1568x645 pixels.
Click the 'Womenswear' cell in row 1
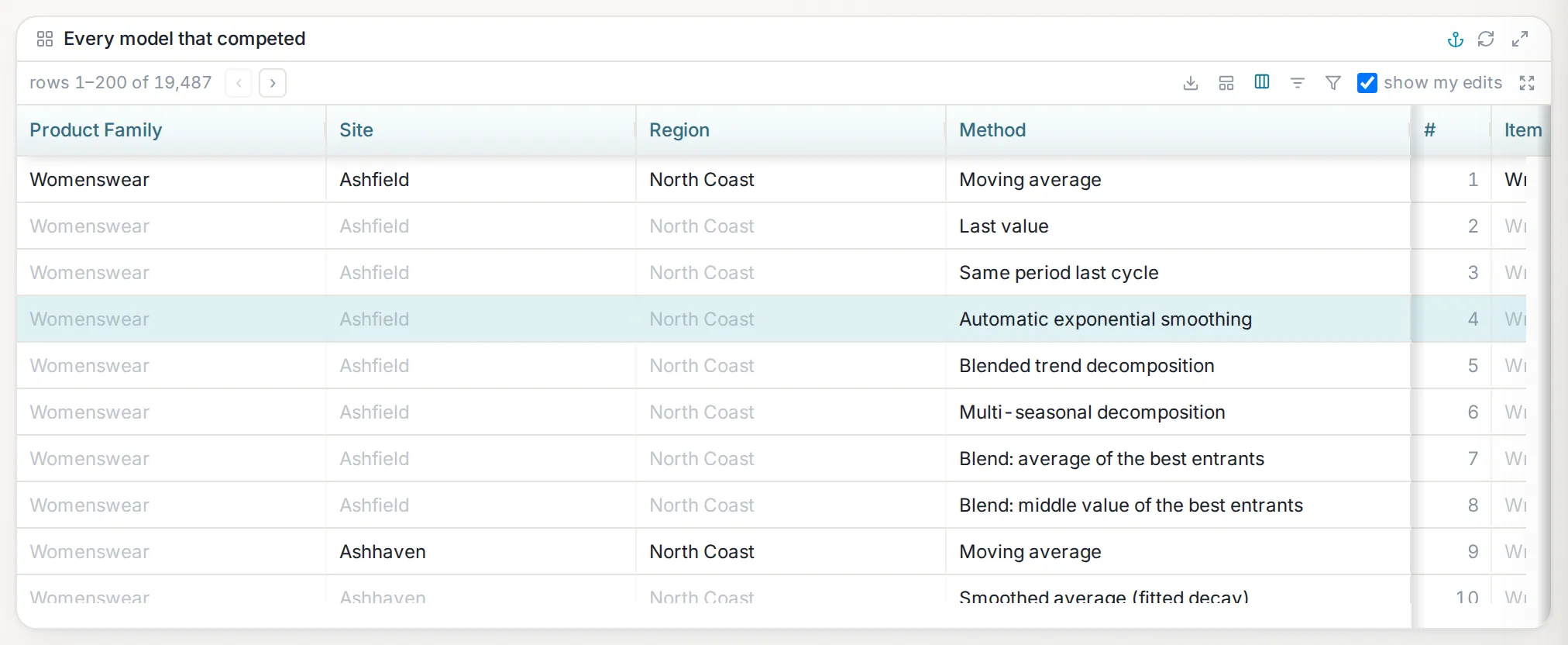pyautogui.click(x=171, y=179)
